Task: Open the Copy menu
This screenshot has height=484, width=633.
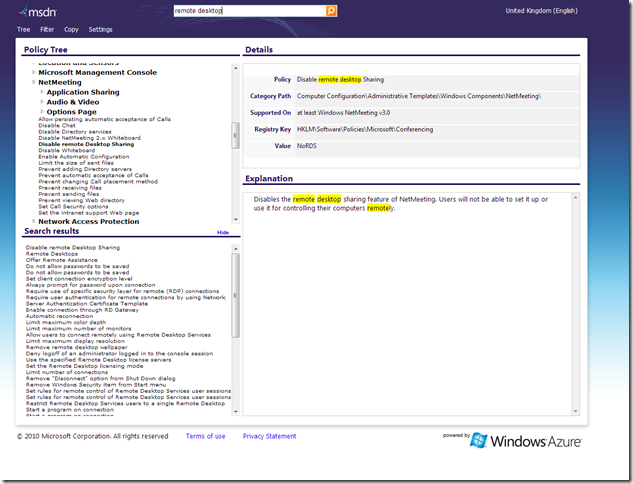Action: 71,29
